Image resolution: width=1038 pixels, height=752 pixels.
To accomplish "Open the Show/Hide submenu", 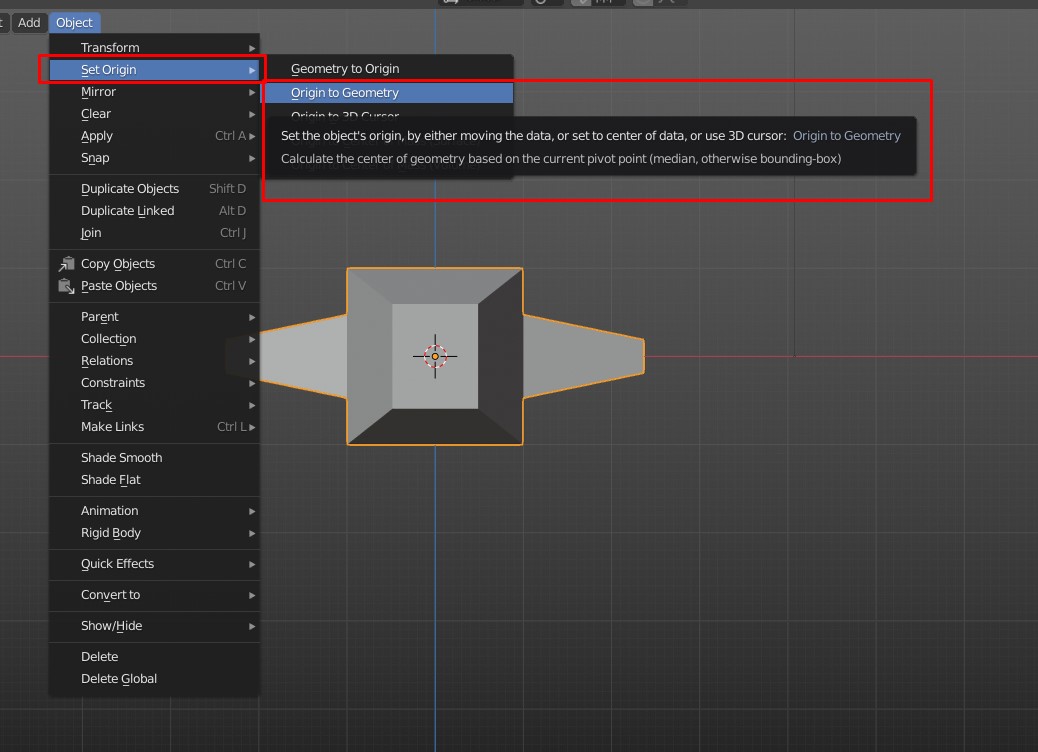I will click(110, 627).
